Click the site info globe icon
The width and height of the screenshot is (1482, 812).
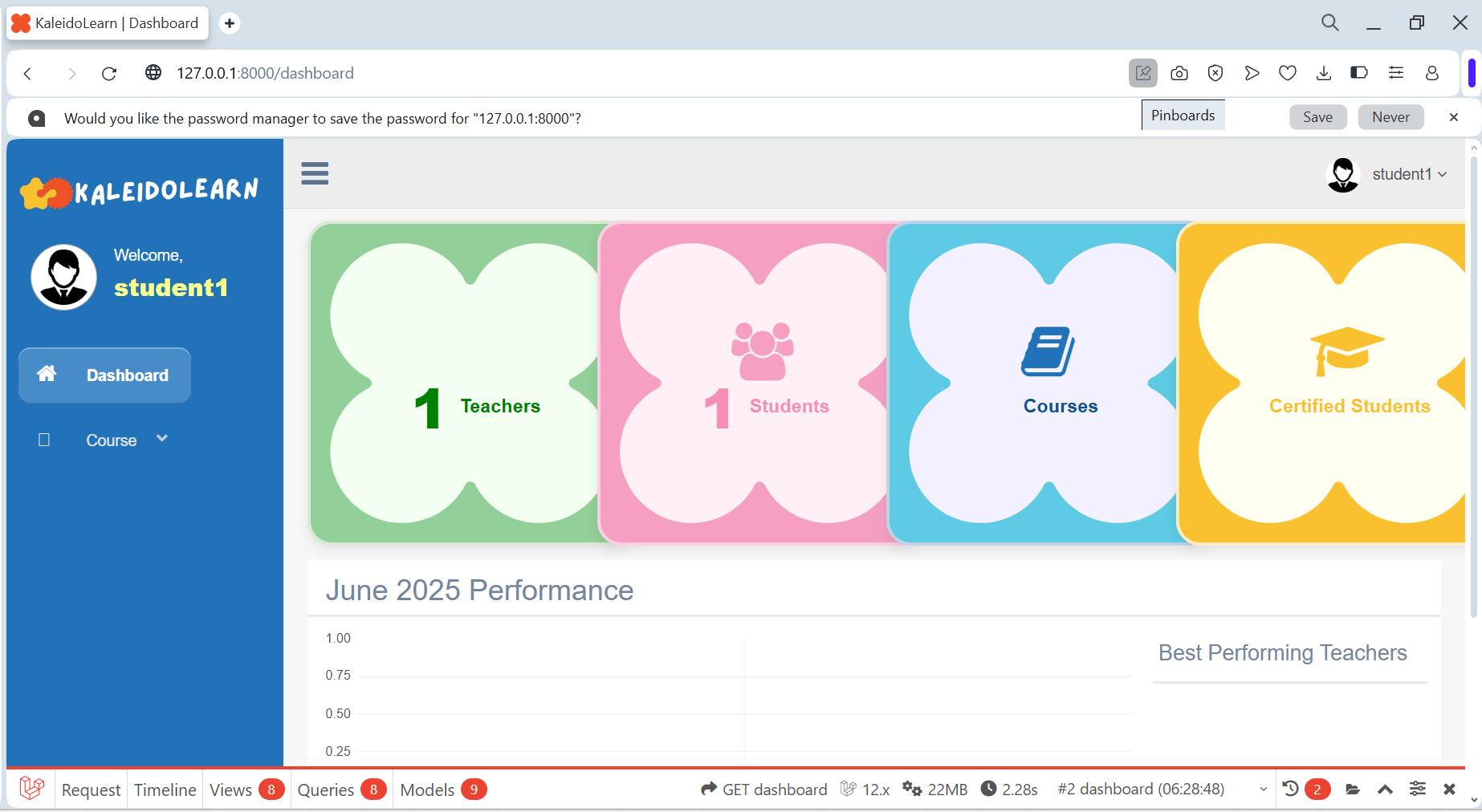click(x=153, y=73)
